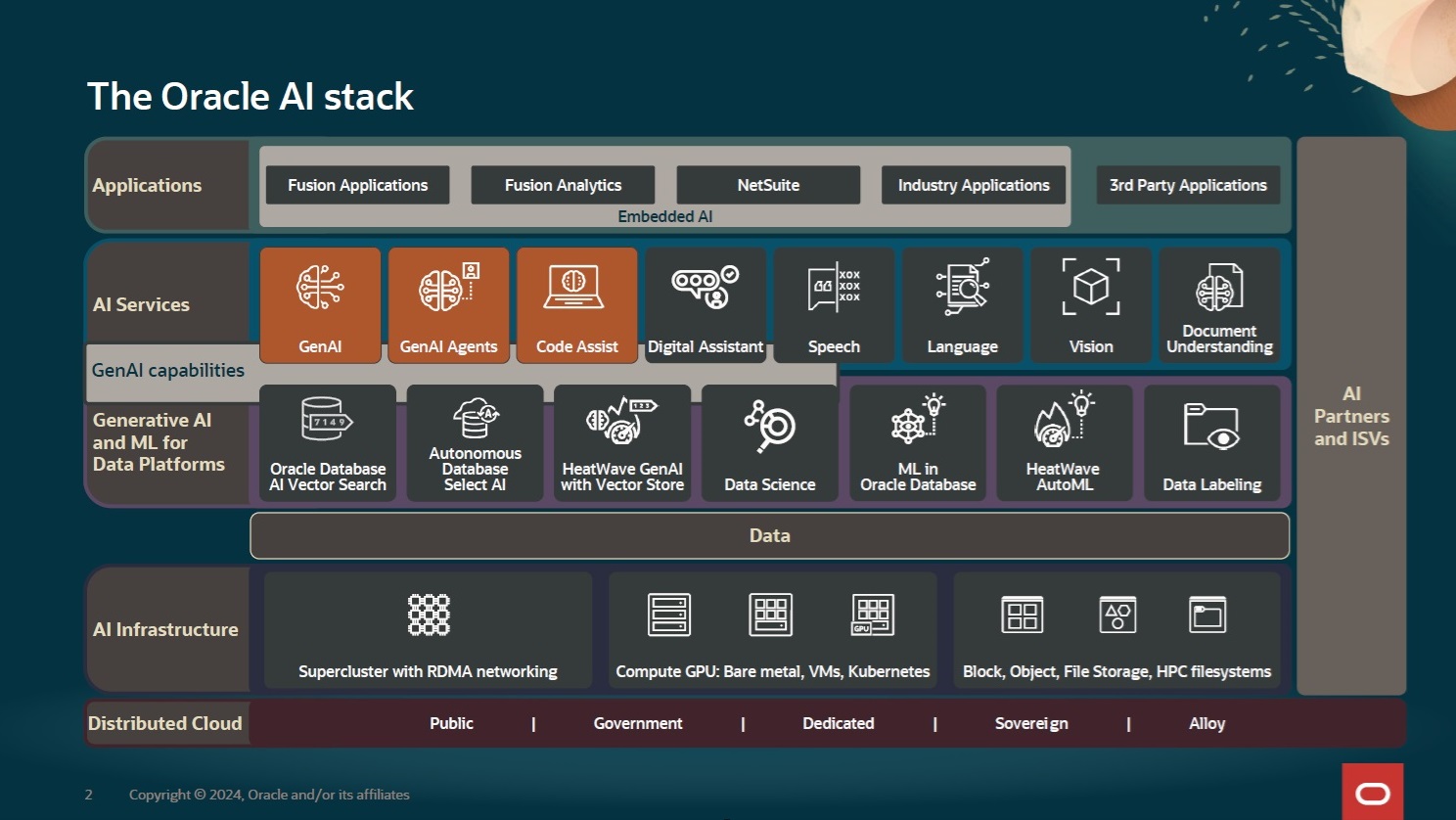Select the Fusion Analytics box
Image resolution: width=1456 pixels, height=820 pixels.
tap(563, 185)
